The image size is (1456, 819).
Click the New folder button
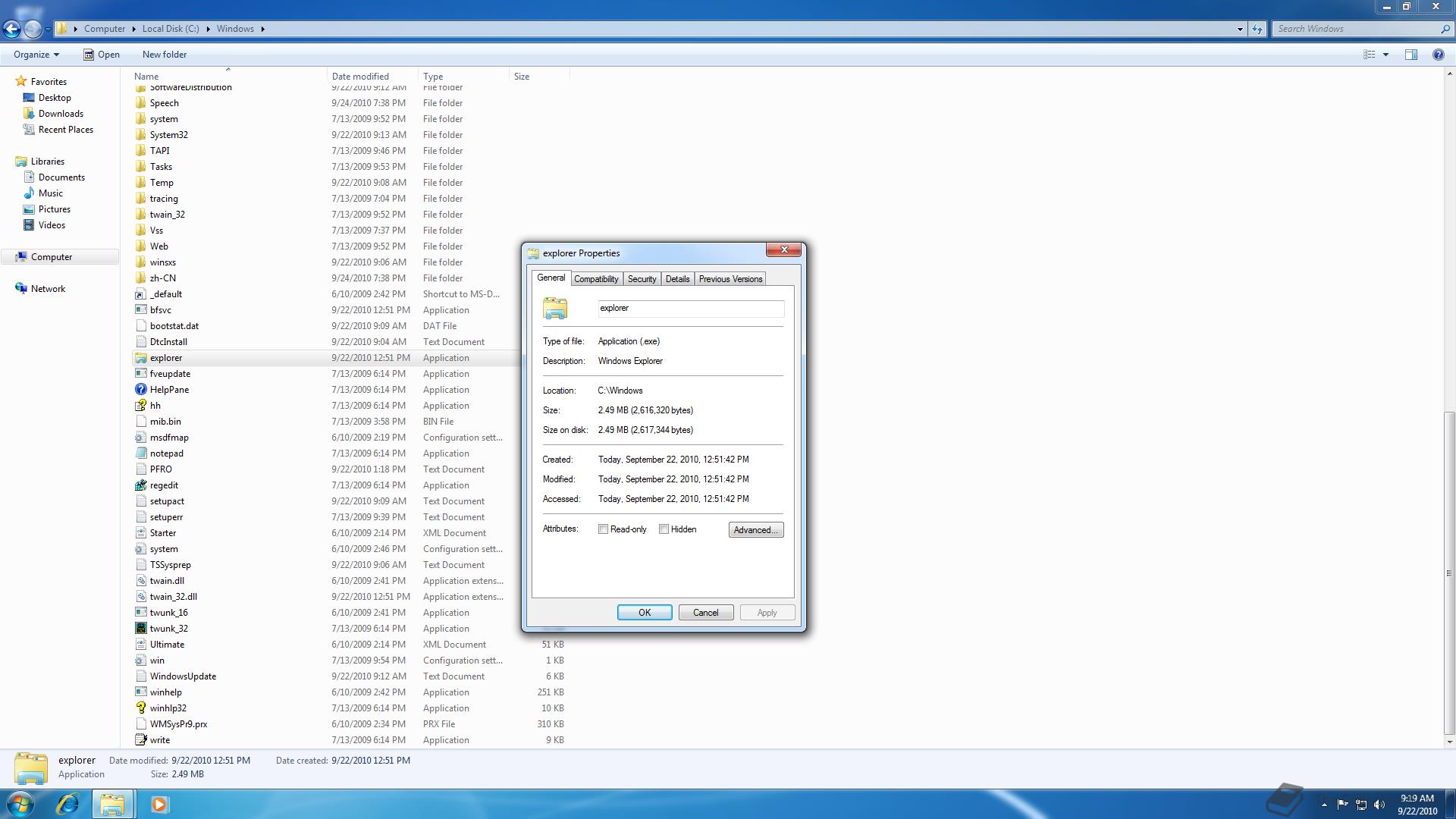[165, 55]
